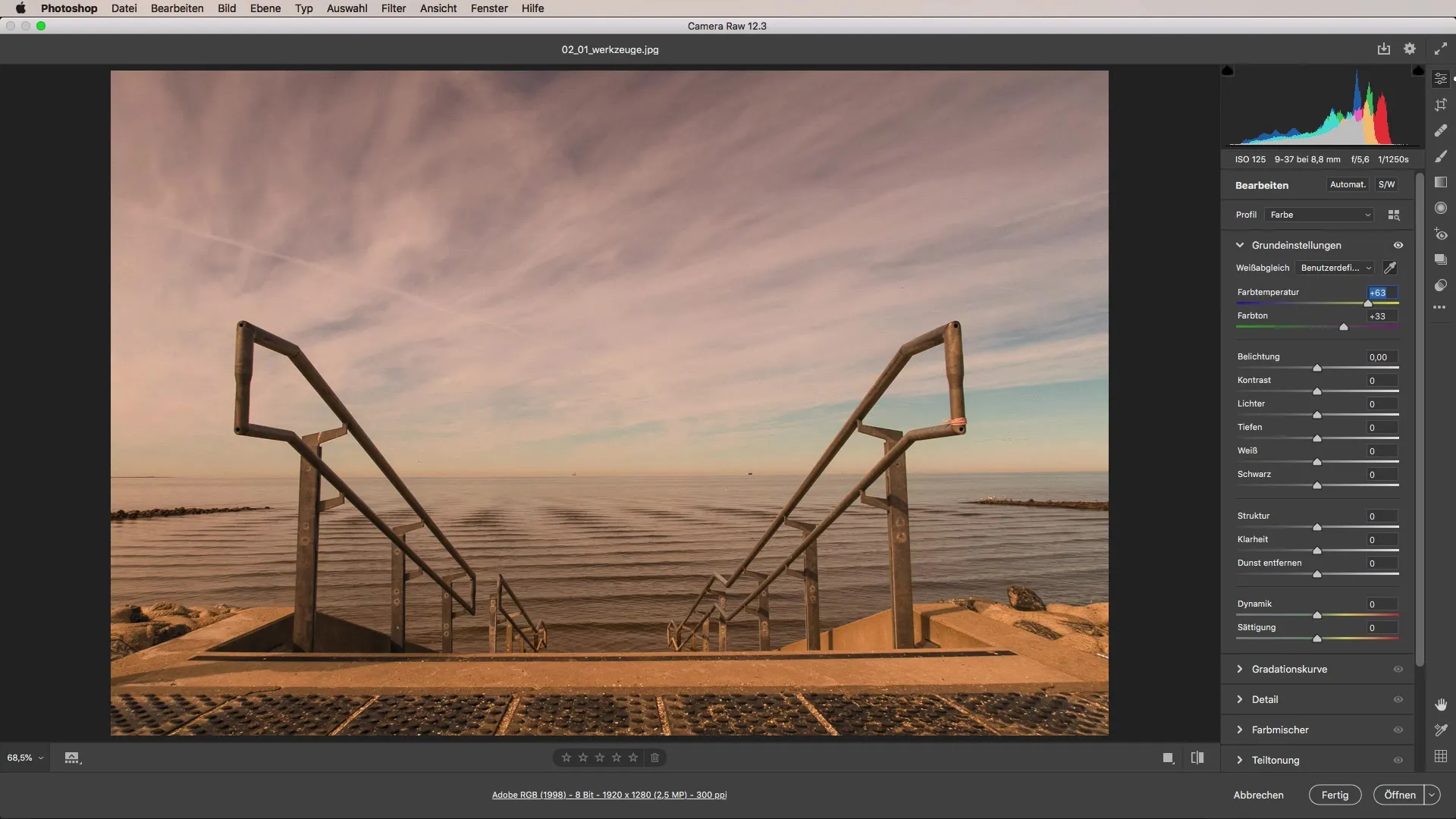Select the Spot Removal bandage tool
The width and height of the screenshot is (1456, 819).
coord(1441,130)
